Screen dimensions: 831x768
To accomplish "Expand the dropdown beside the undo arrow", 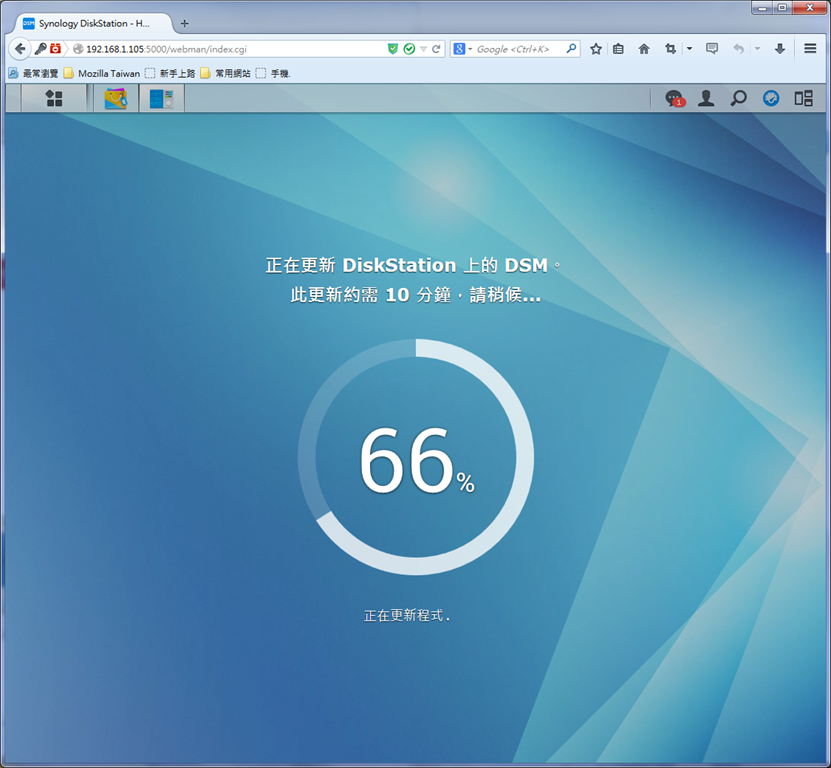I will (757, 49).
